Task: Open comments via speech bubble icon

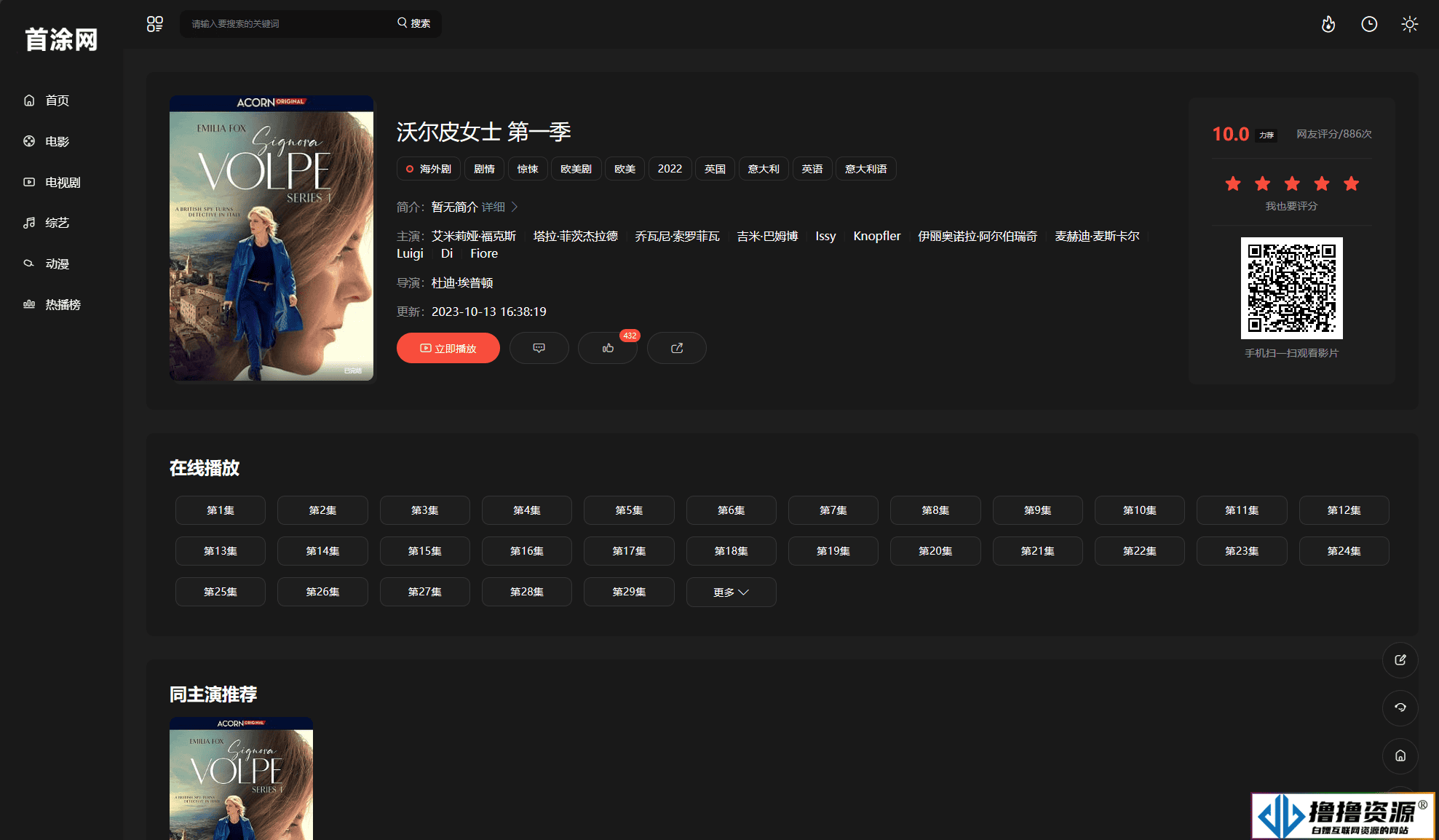Action: point(539,348)
